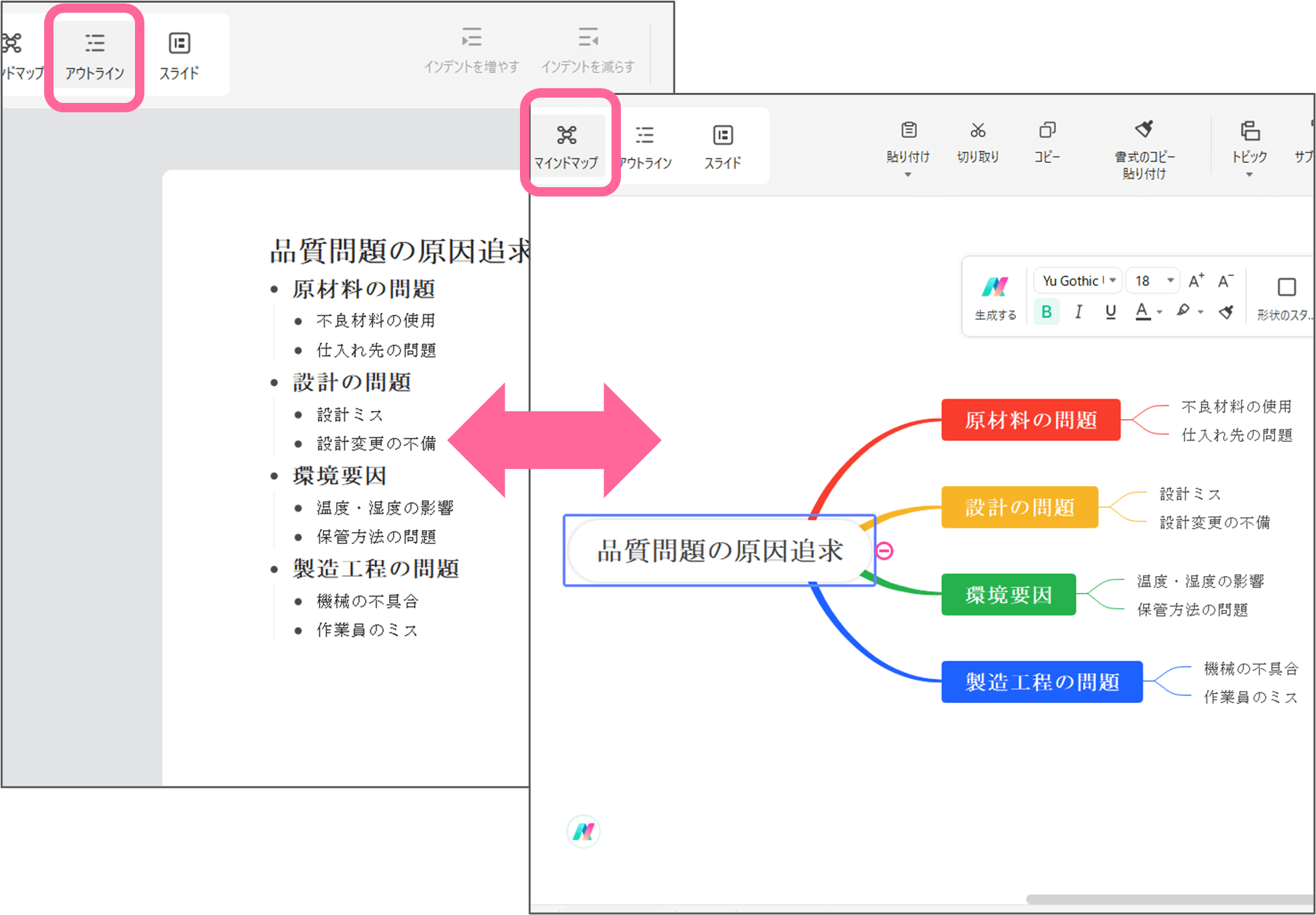The height and width of the screenshot is (915, 1316).
Task: Click outline item 温度・湿度の影響
Action: point(385,508)
